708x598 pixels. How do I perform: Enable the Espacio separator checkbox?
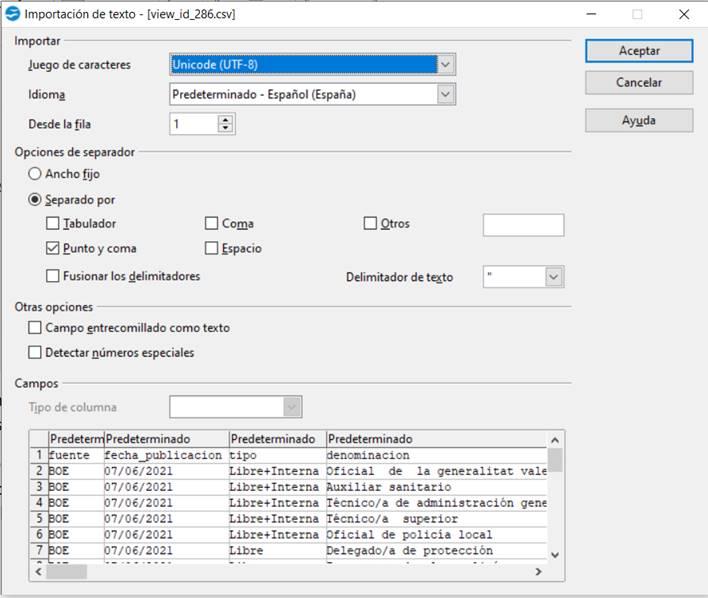[211, 248]
